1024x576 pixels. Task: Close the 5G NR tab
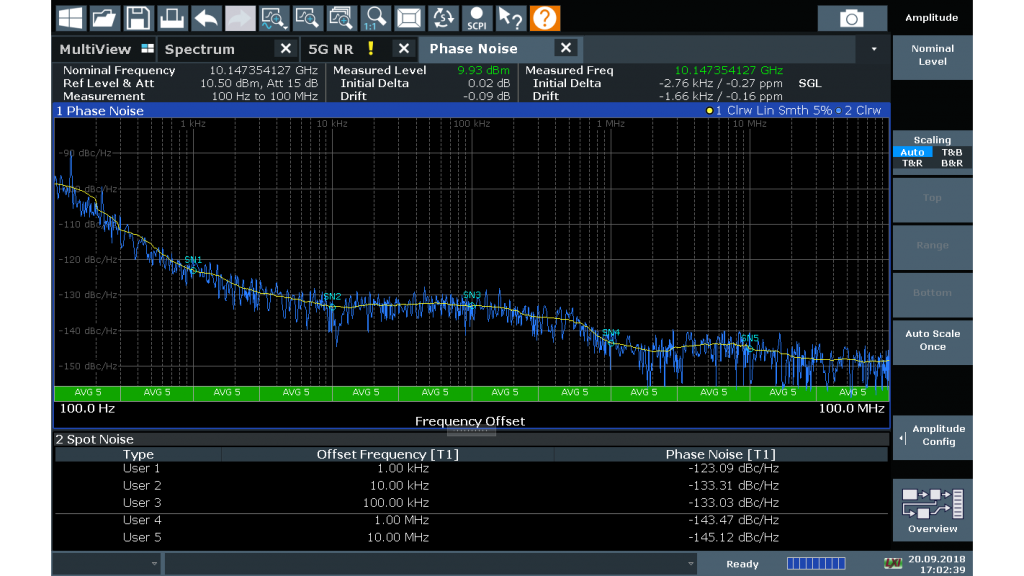[x=404, y=49]
